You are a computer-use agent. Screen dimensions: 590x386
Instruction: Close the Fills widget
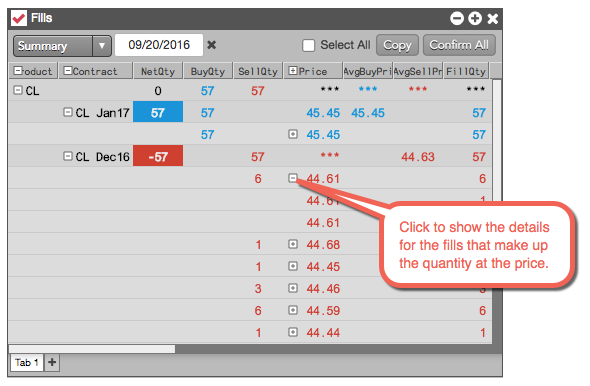coord(493,18)
